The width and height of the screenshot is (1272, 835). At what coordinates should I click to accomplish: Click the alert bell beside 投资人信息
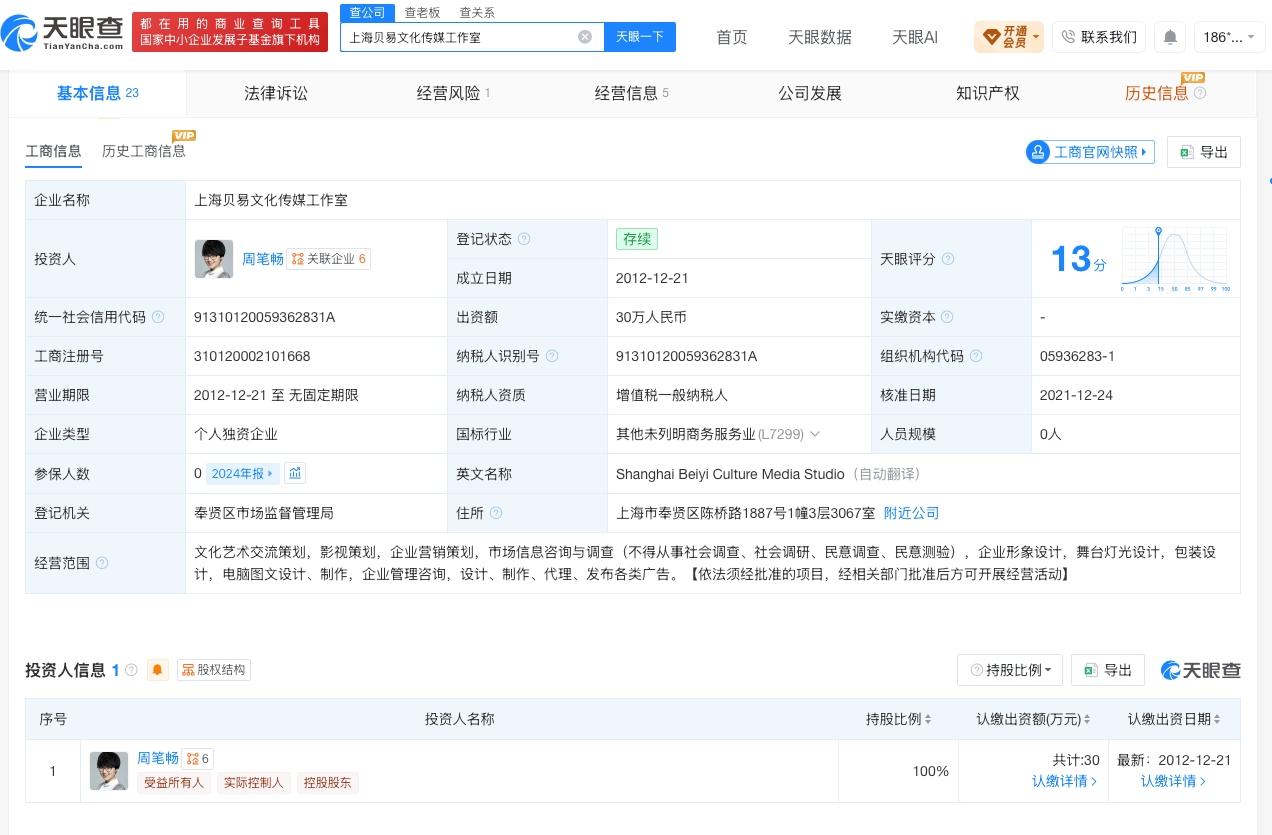point(157,670)
